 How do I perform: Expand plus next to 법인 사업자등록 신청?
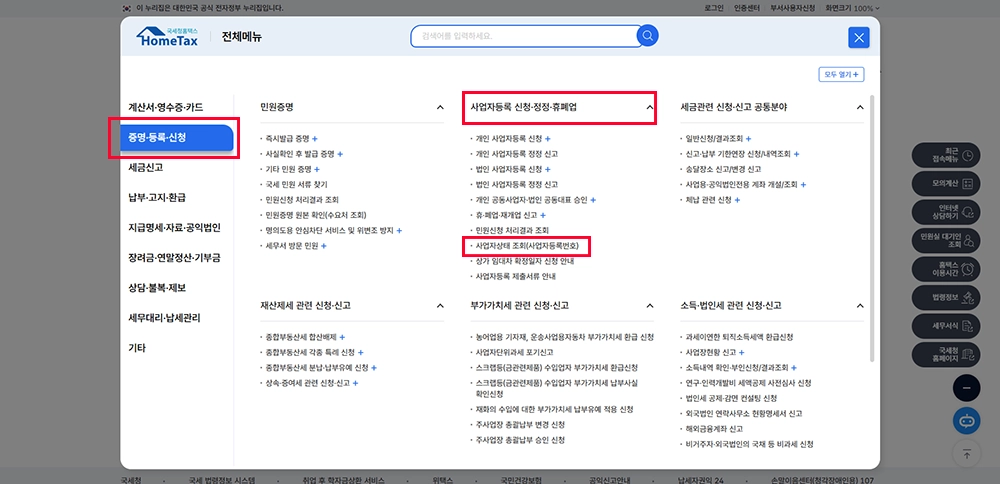click(547, 169)
